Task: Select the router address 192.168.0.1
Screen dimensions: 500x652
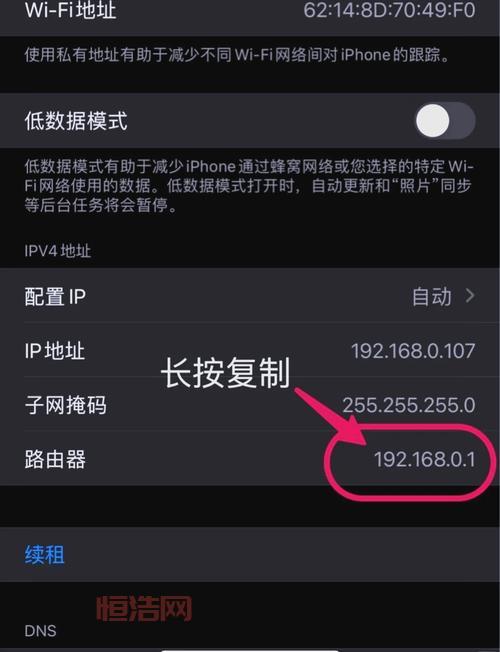Action: coord(424,459)
